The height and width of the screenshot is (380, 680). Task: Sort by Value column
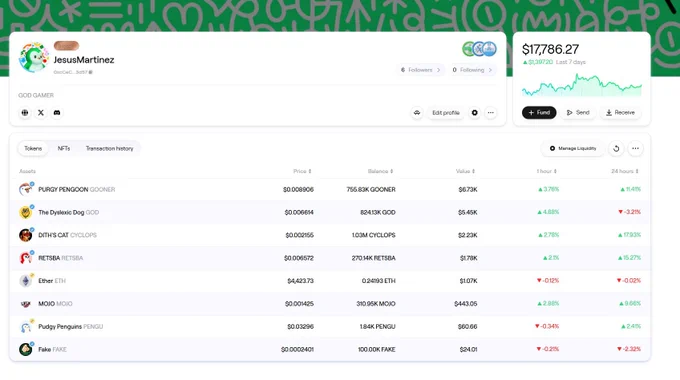click(x=465, y=171)
